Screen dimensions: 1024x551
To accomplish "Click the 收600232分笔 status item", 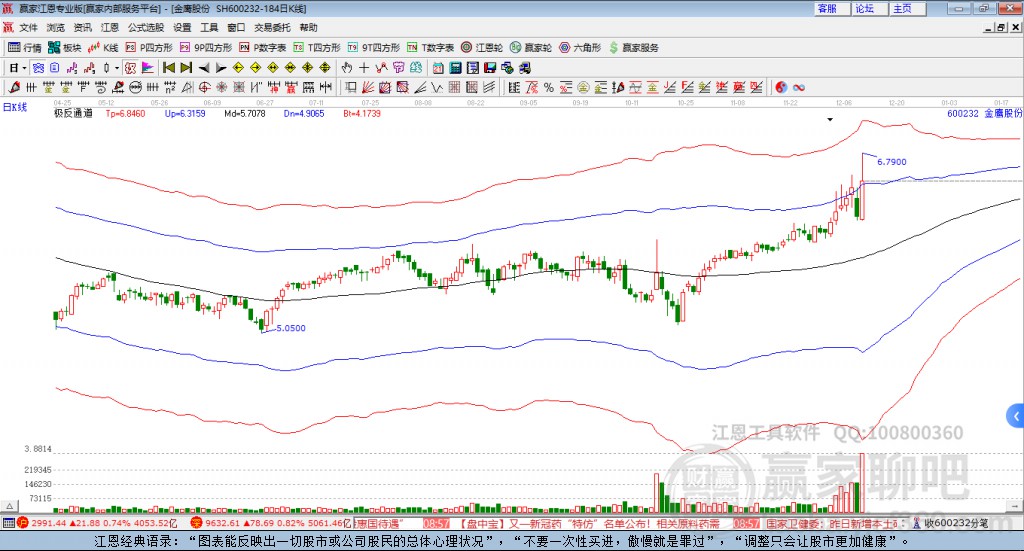I will [952, 523].
